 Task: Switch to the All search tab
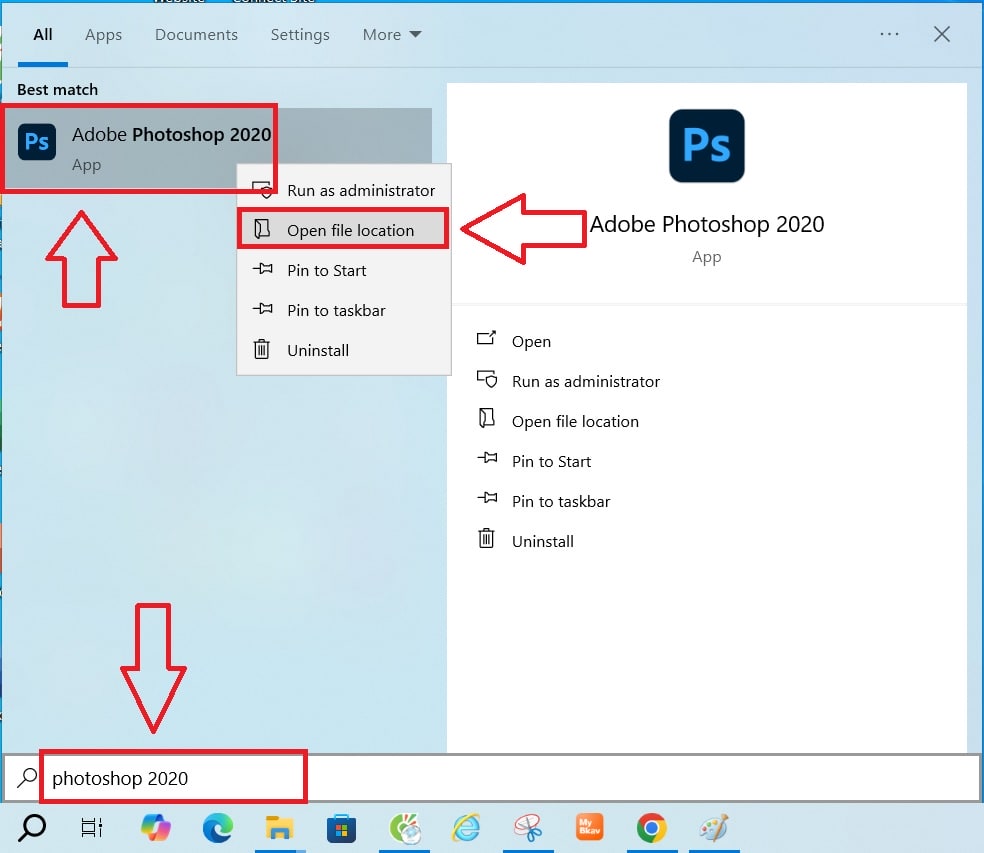click(43, 35)
